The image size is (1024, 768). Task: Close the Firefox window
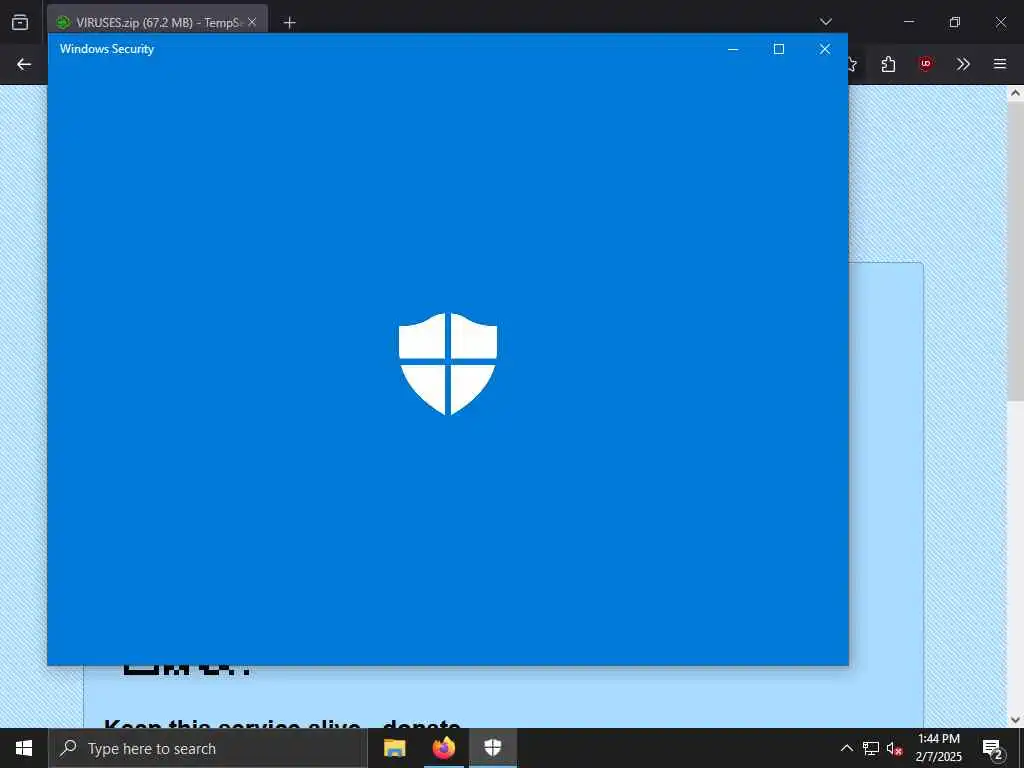point(1000,22)
